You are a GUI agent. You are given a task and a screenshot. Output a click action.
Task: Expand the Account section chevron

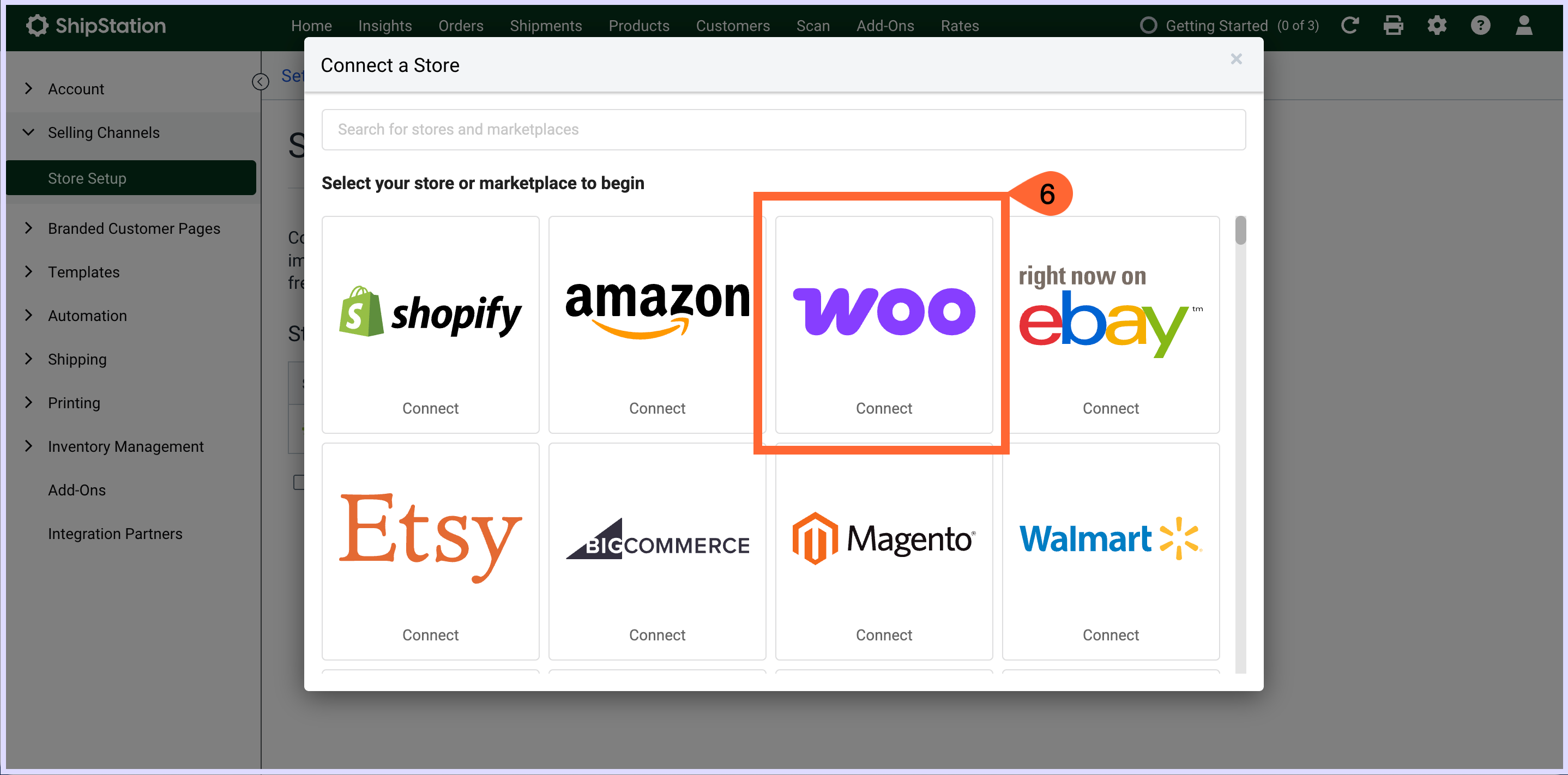[x=28, y=89]
